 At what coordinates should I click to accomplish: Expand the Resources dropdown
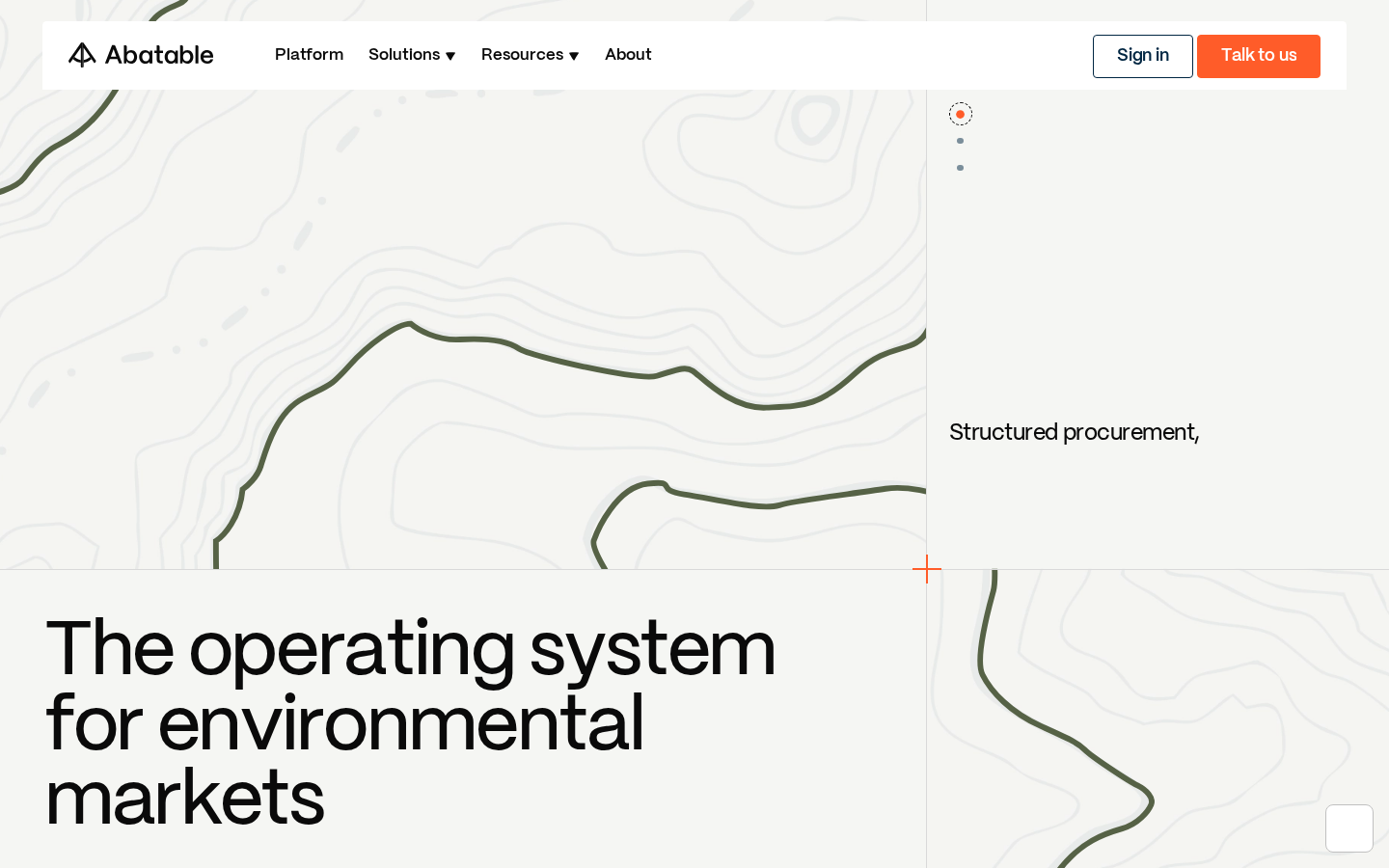[531, 55]
